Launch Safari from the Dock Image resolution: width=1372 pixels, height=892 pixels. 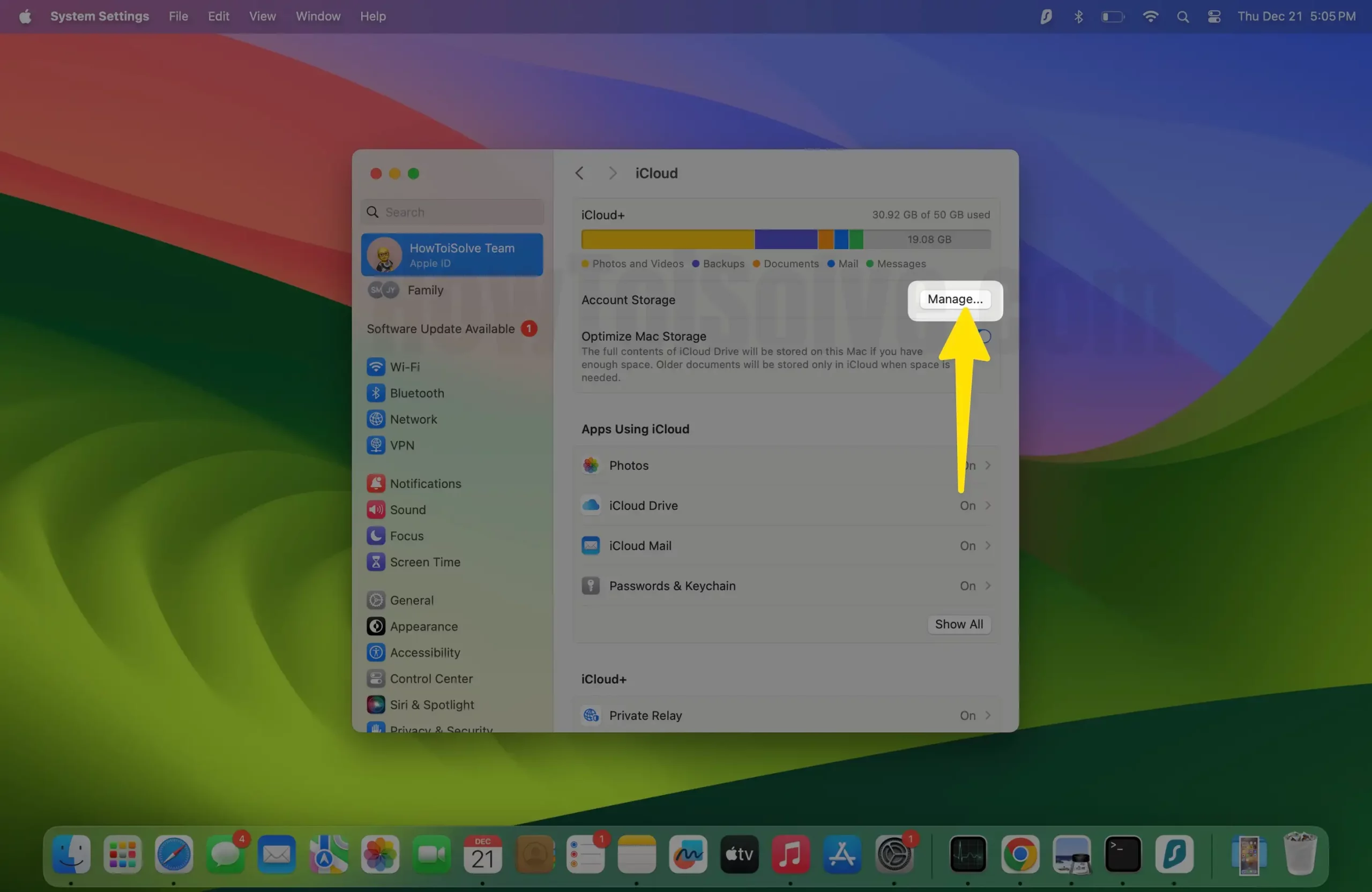point(174,854)
